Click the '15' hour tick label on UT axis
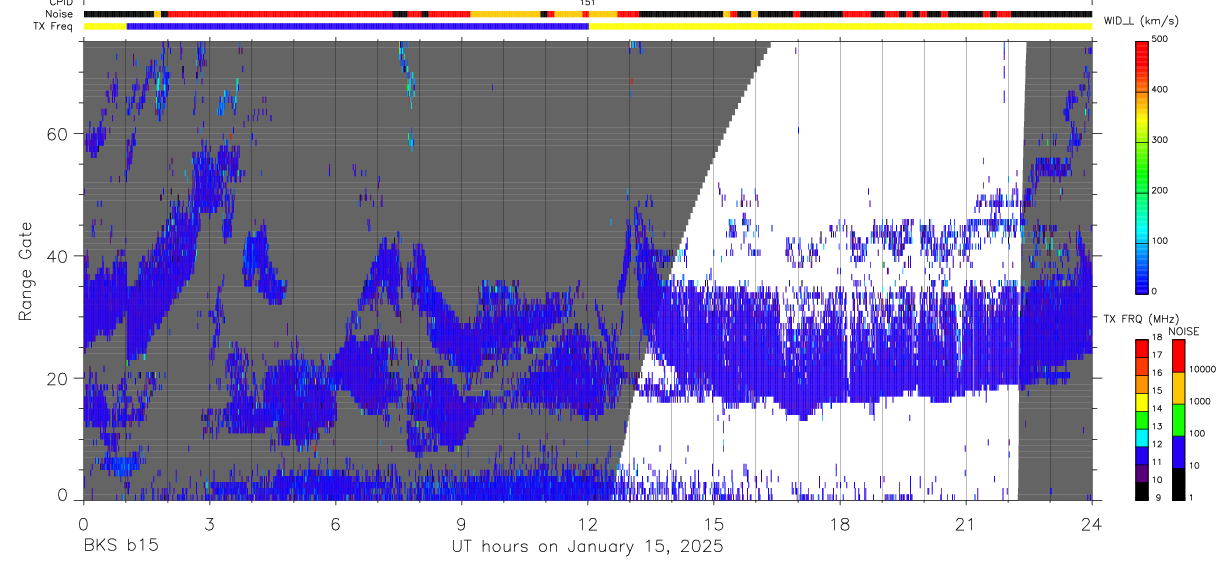Image resolution: width=1228 pixels, height=567 pixels. 714,524
